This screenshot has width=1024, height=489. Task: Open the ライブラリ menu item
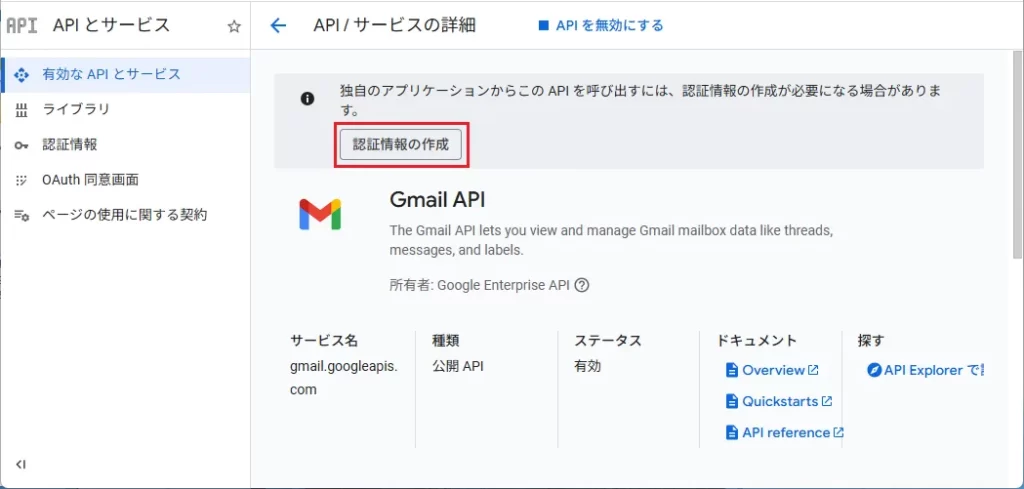point(125,110)
